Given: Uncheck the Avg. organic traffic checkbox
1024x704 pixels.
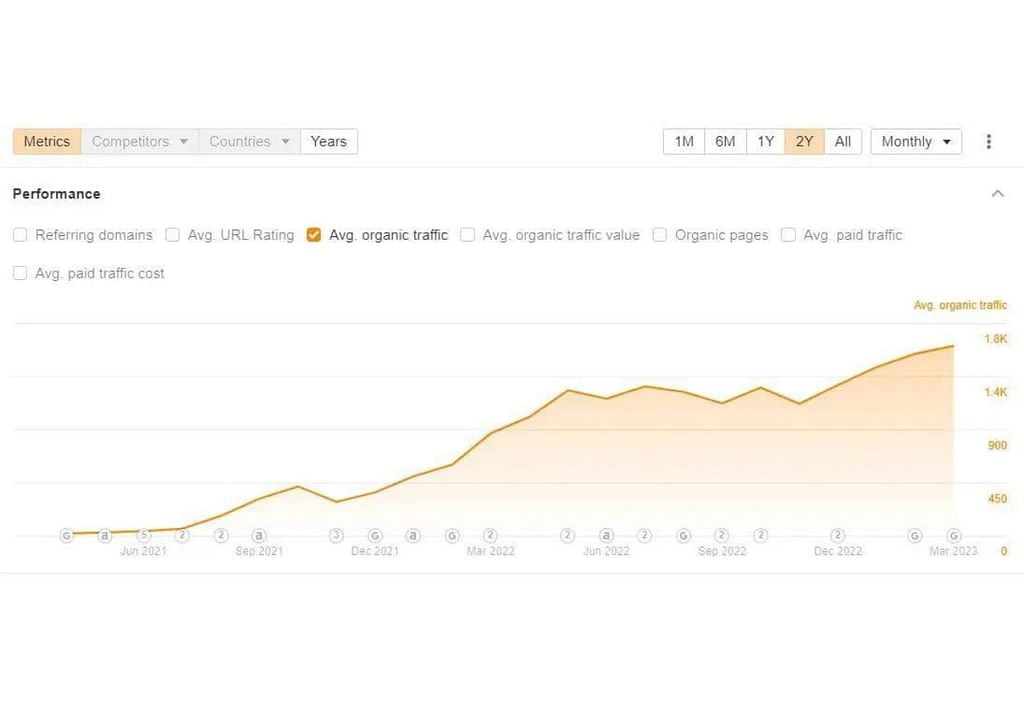Looking at the screenshot, I should [x=314, y=235].
